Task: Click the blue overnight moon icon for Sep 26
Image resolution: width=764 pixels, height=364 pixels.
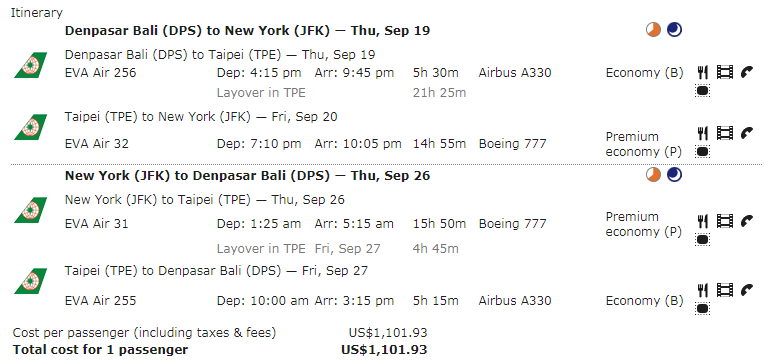Action: pos(674,174)
